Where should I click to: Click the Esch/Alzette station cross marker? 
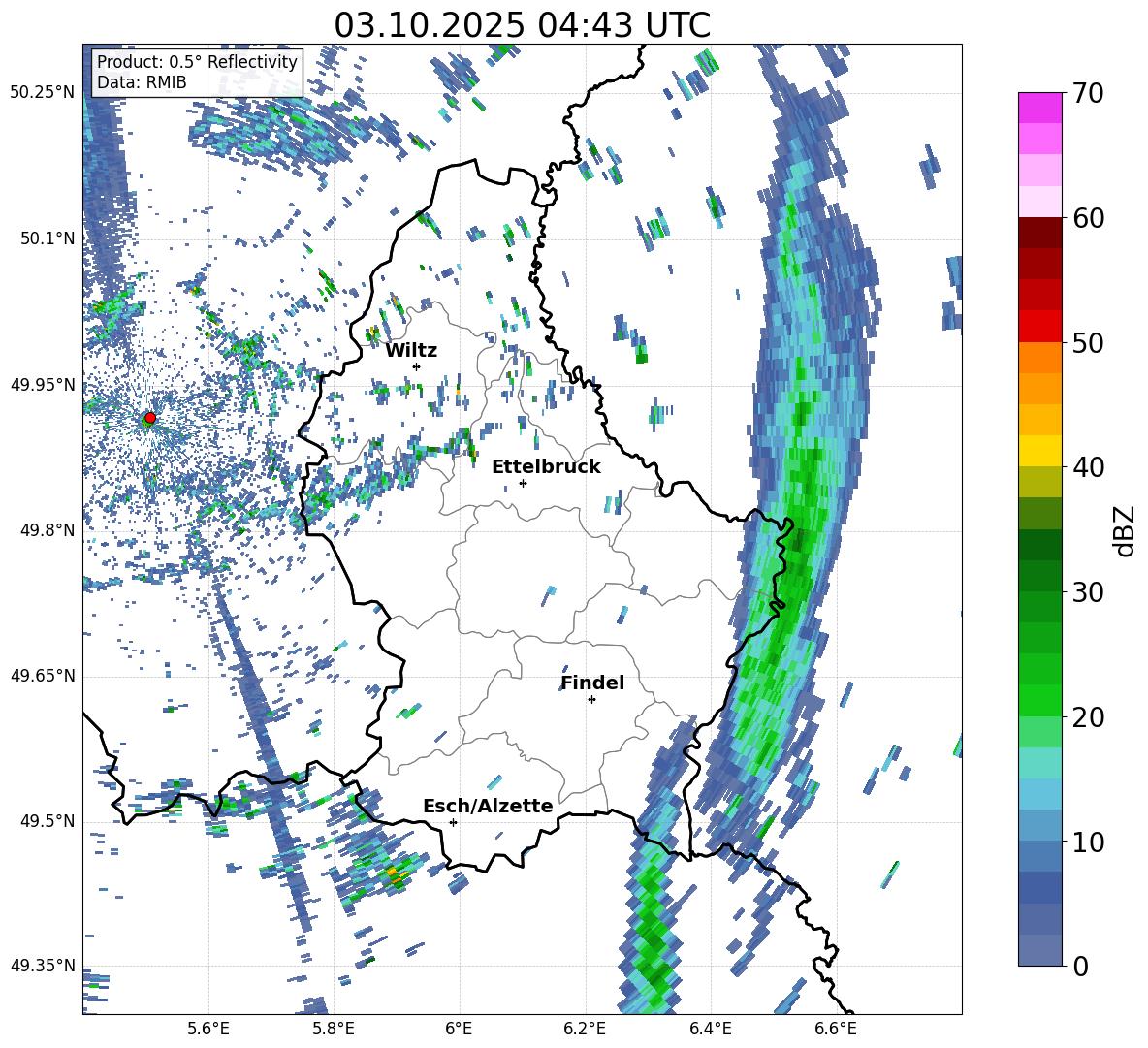coord(453,822)
